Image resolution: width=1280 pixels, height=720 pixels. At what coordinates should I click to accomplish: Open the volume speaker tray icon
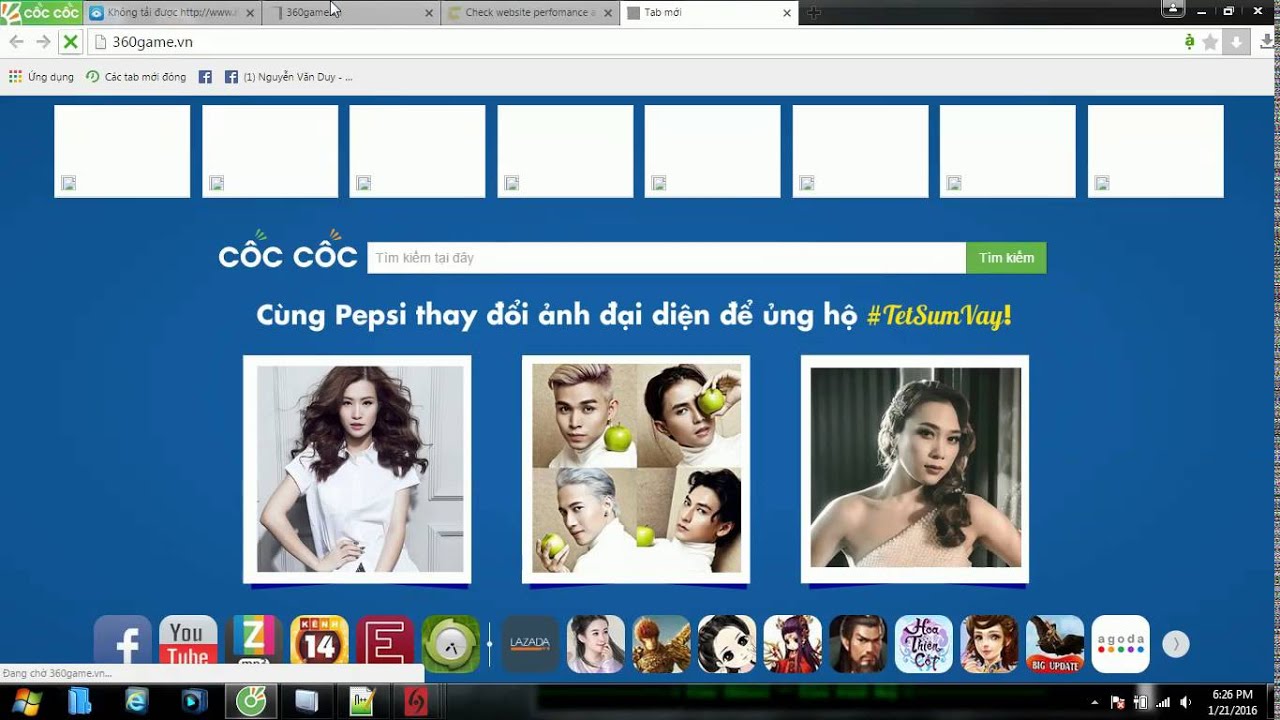click(x=1185, y=703)
